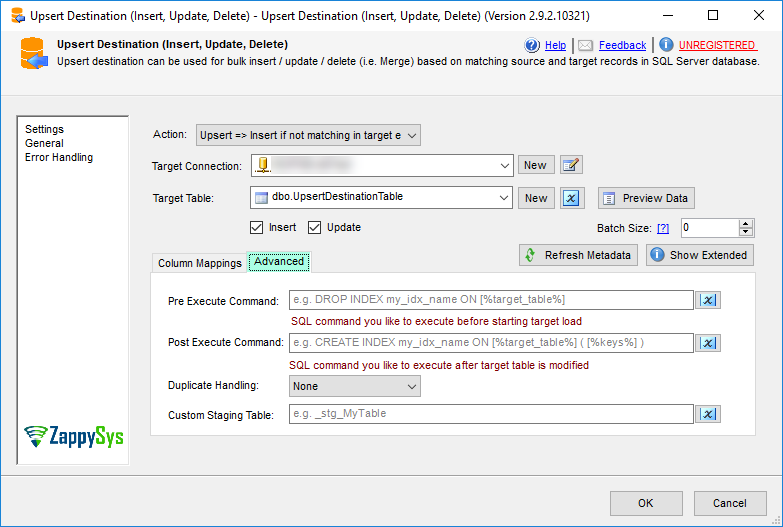Image resolution: width=783 pixels, height=527 pixels.
Task: Click the Refresh Metadata button
Action: click(578, 255)
